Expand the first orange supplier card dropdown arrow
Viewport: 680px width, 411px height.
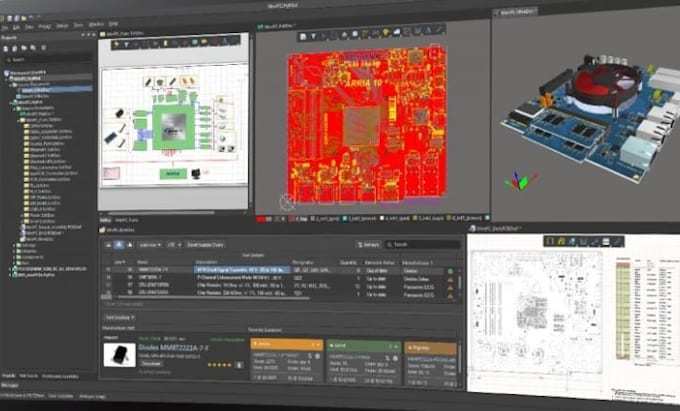pyautogui.click(x=318, y=345)
